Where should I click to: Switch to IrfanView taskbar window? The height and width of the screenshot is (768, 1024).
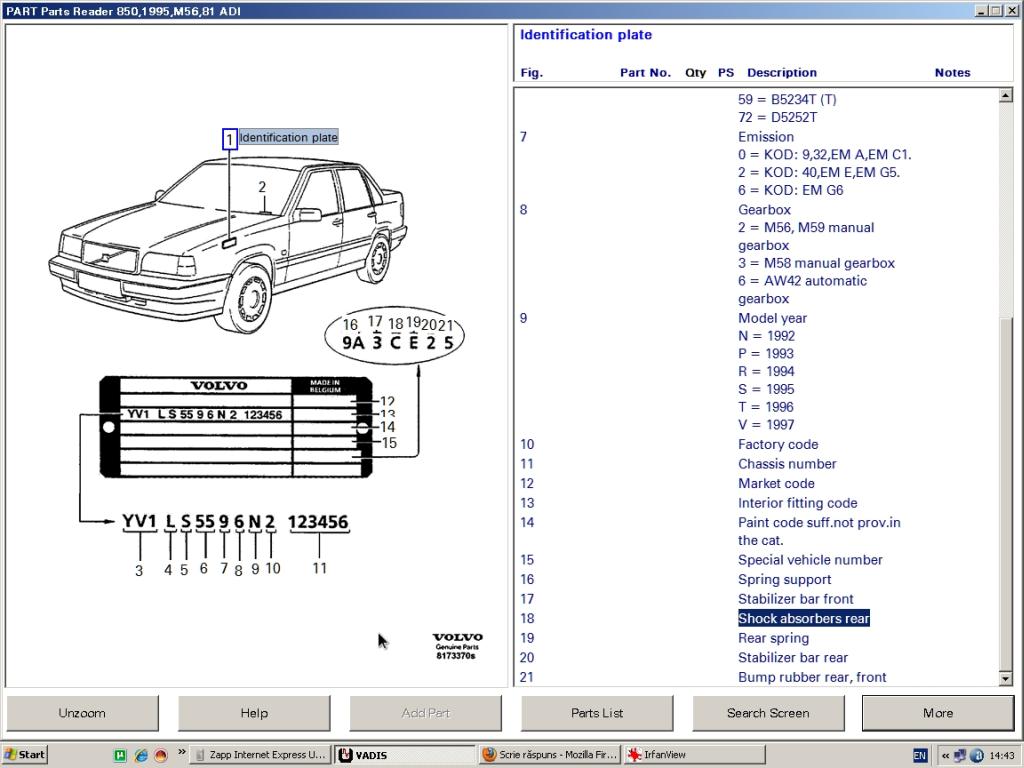point(694,754)
